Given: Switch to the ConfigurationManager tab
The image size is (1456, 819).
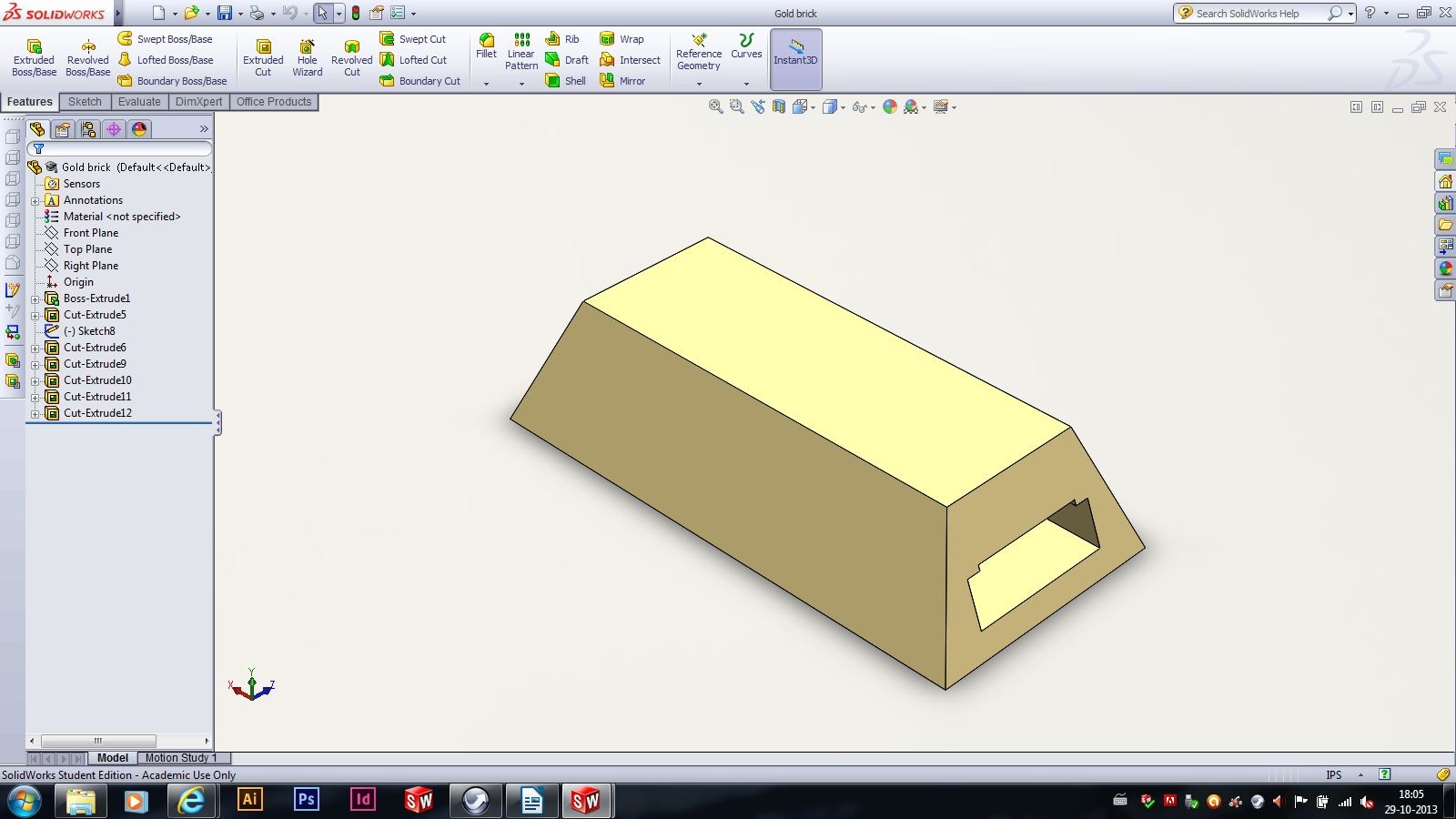Looking at the screenshot, I should (x=88, y=129).
